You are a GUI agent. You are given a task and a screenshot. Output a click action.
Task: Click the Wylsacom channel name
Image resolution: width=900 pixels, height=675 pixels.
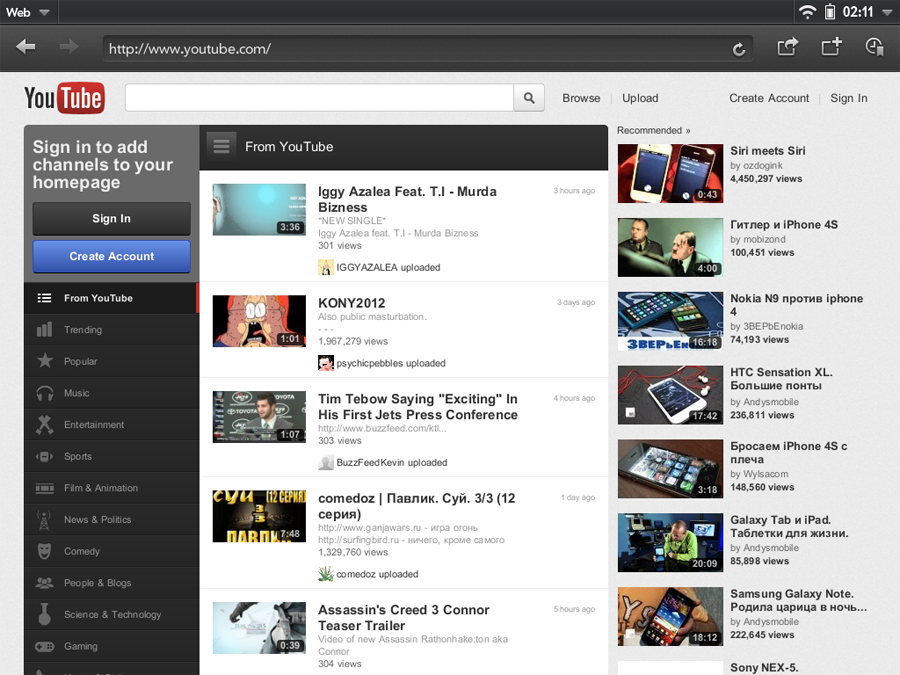tap(766, 474)
